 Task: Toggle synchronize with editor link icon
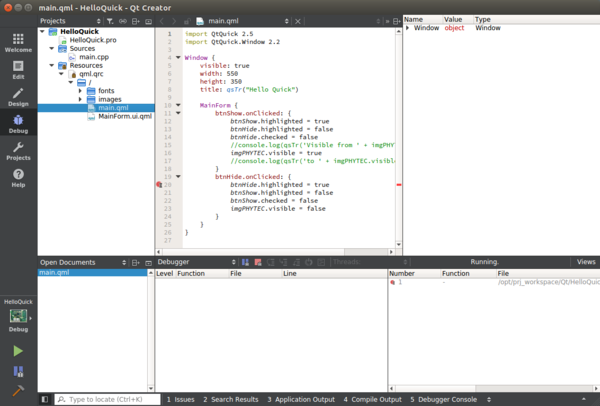click(123, 21)
